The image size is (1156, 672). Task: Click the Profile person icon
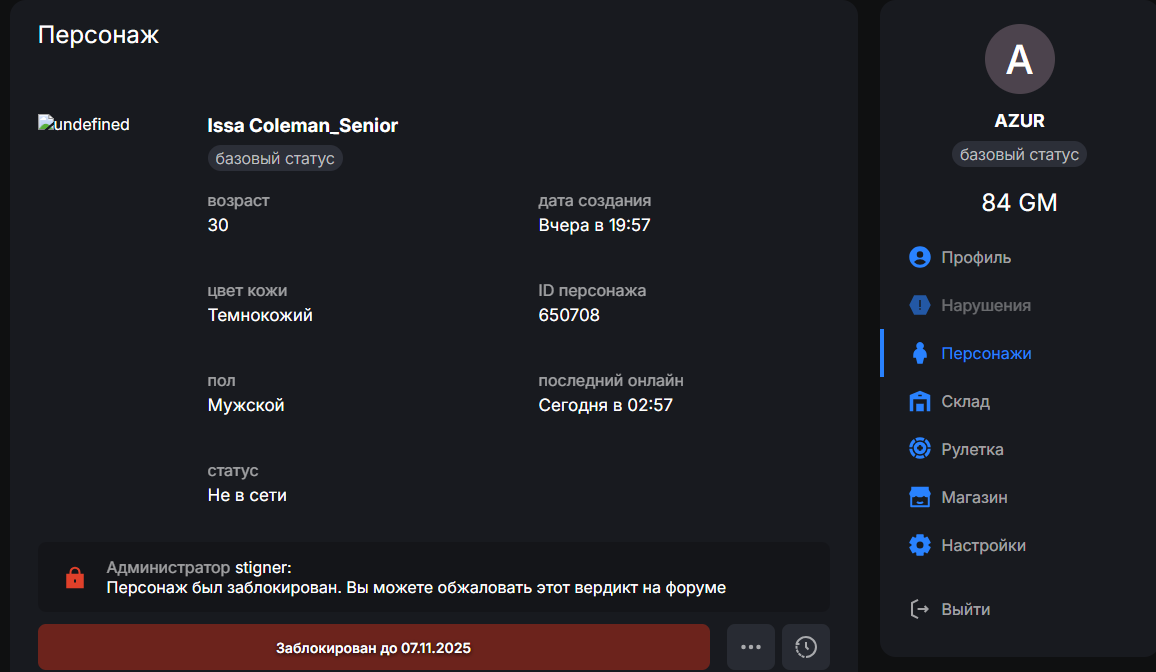pyautogui.click(x=920, y=257)
